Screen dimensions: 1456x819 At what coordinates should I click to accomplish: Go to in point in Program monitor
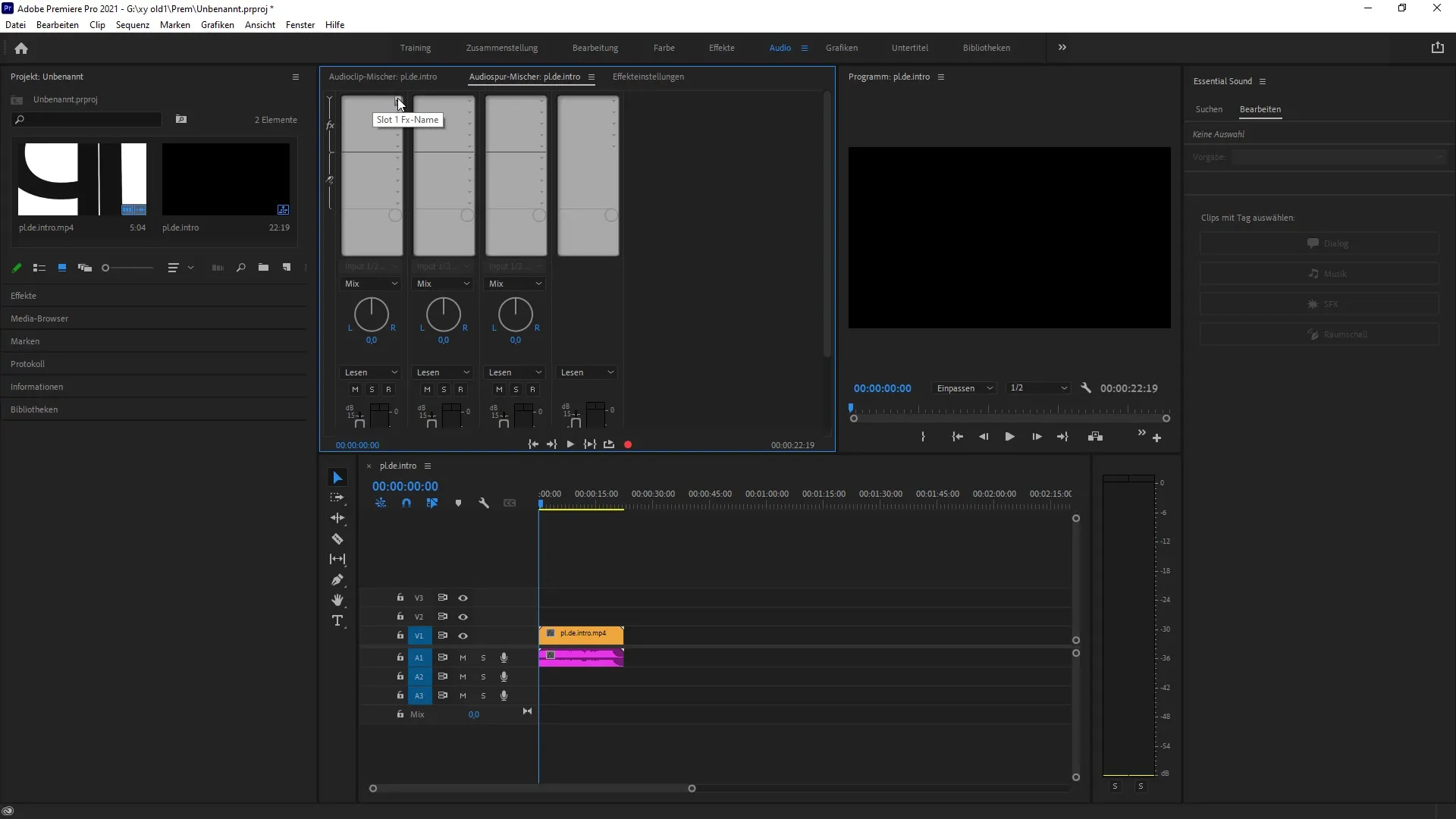[958, 437]
